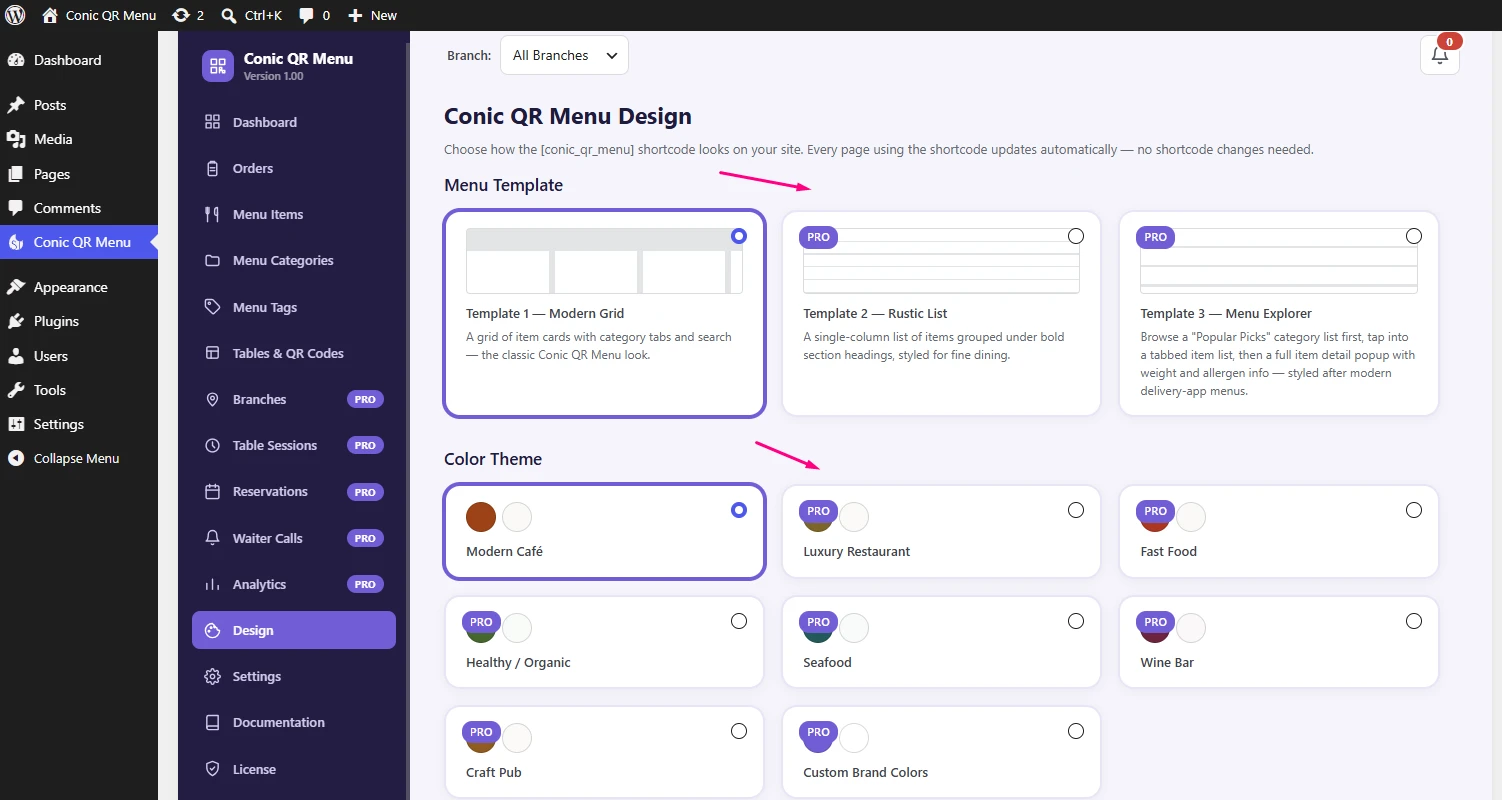Image resolution: width=1502 pixels, height=800 pixels.
Task: Click the PRO badge beside Branches
Action: [x=365, y=399]
